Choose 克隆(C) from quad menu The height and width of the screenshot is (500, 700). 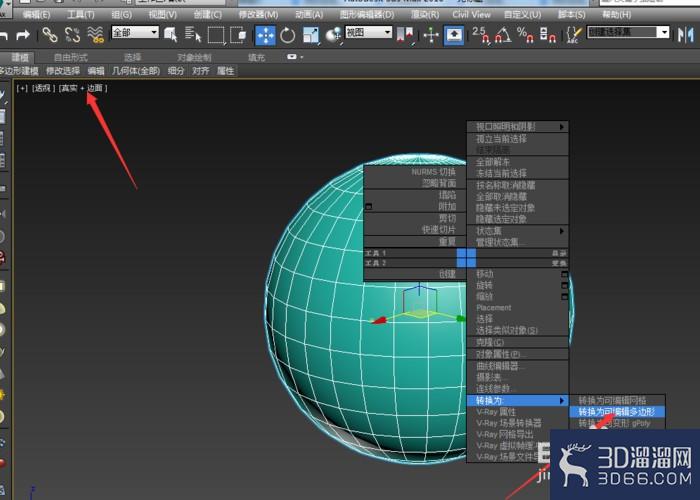[x=517, y=342]
